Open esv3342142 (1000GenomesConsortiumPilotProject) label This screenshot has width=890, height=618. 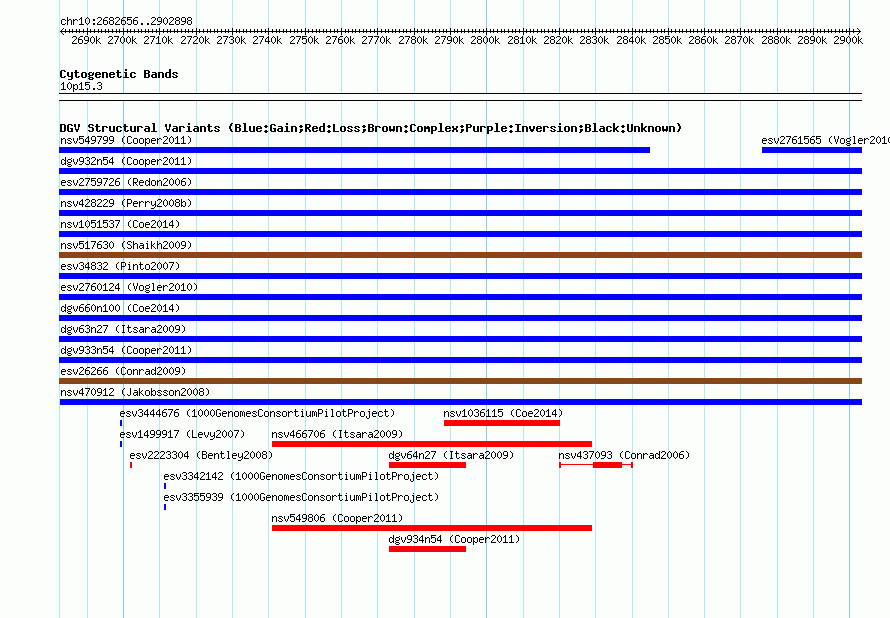(301, 476)
